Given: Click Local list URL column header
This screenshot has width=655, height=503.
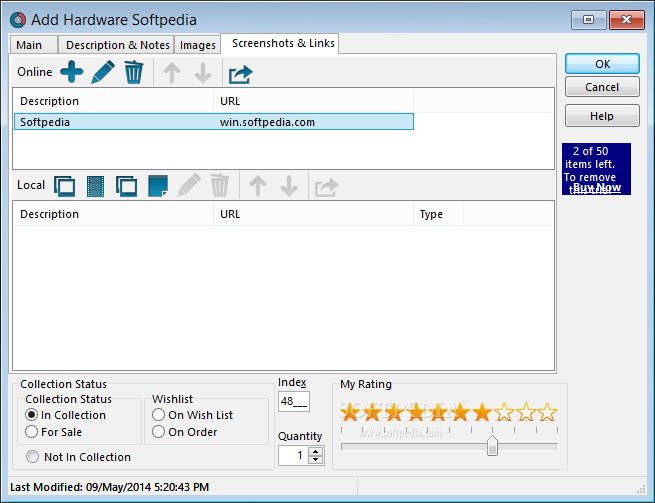Looking at the screenshot, I should click(313, 214).
